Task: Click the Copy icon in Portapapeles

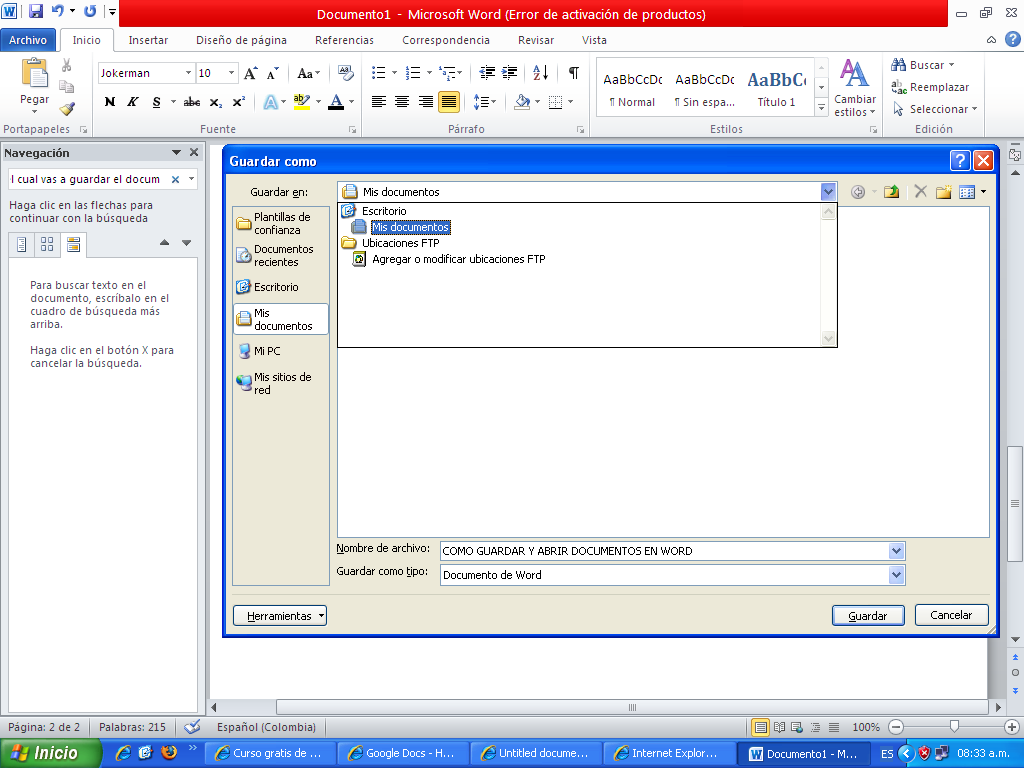Action: pyautogui.click(x=67, y=87)
